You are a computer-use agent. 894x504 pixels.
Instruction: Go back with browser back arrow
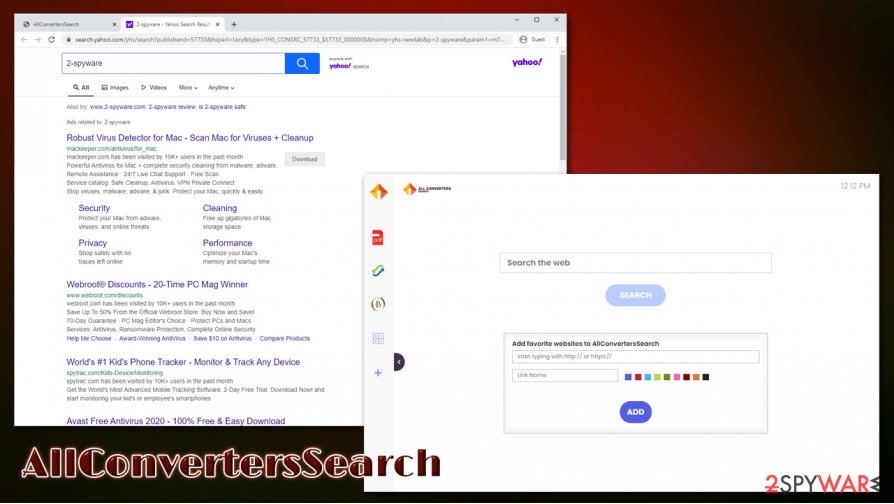[24, 39]
